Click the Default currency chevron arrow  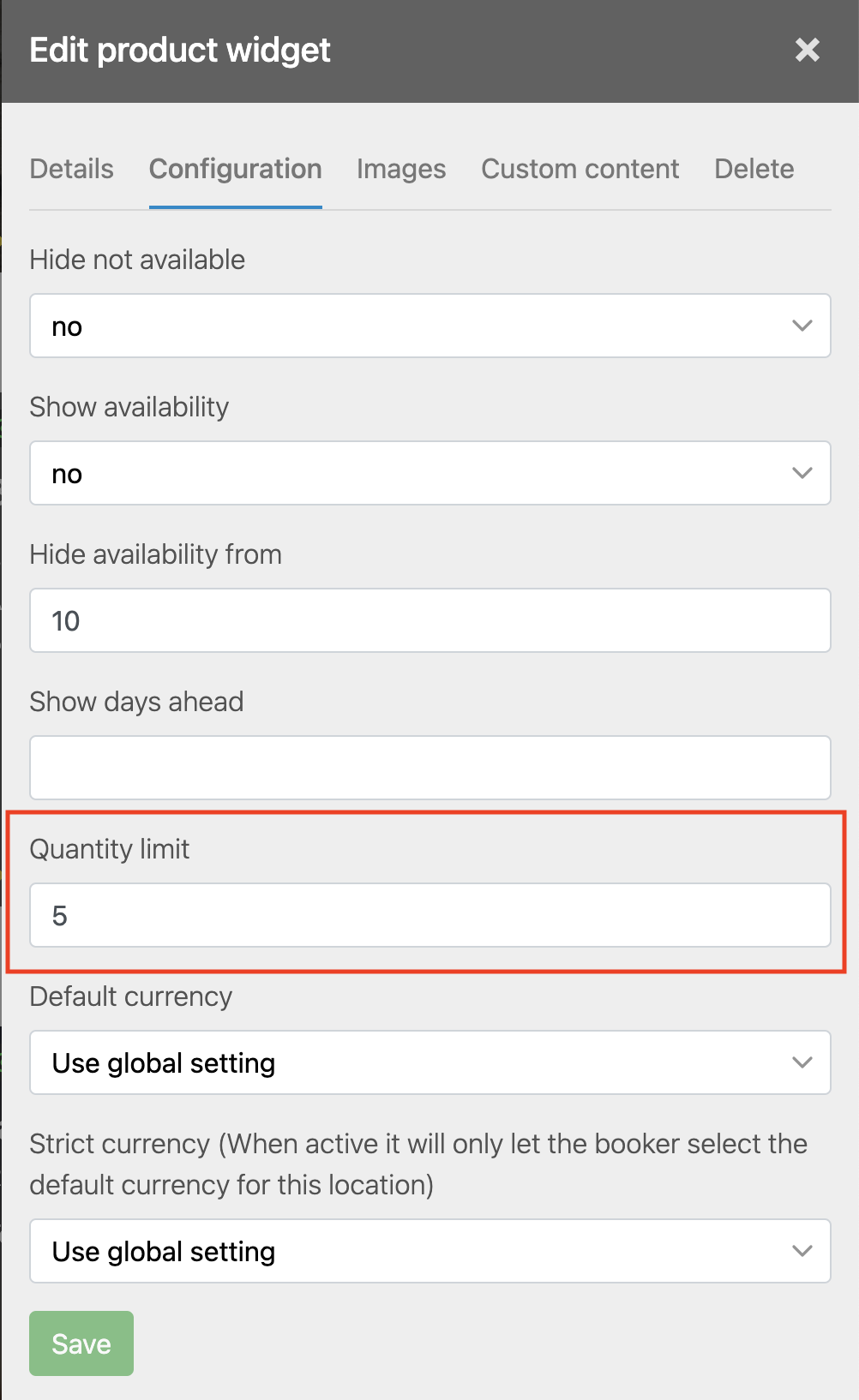click(802, 1062)
